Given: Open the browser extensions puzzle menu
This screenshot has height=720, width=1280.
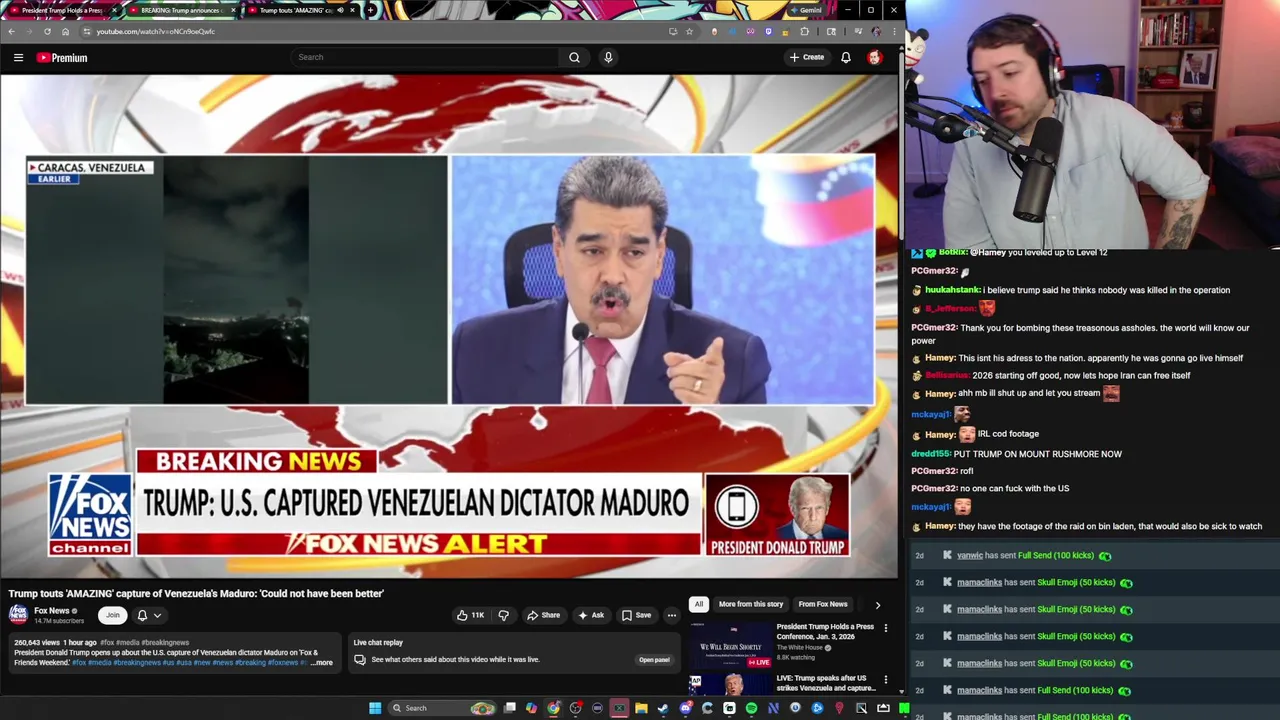Looking at the screenshot, I should [x=804, y=31].
